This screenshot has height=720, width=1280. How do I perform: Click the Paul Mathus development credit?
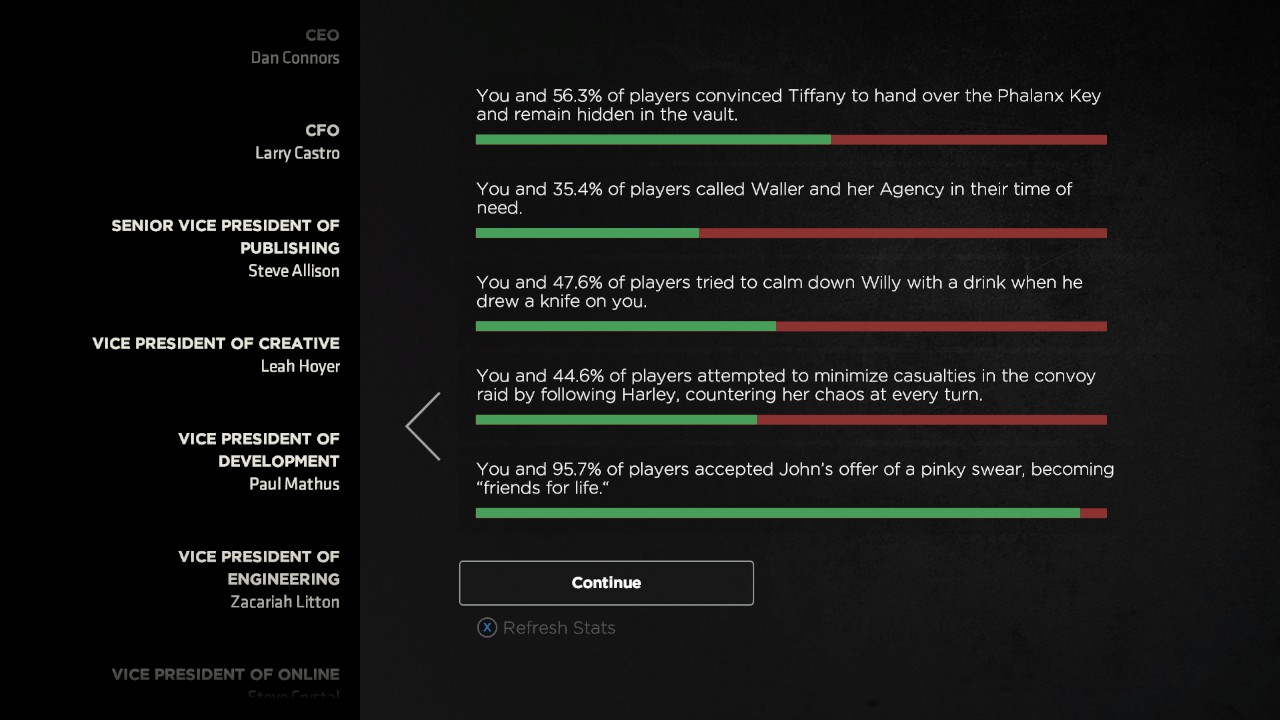coord(259,461)
